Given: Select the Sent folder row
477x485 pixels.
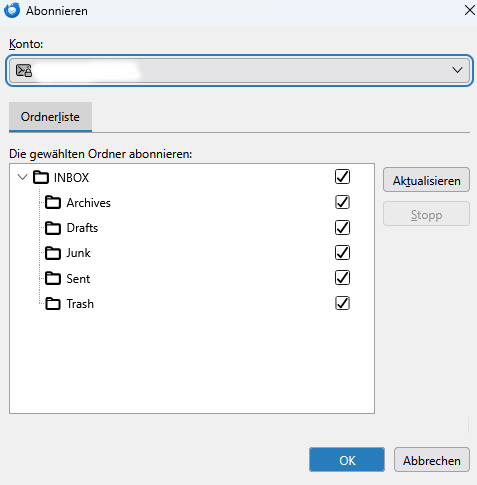Looking at the screenshot, I should pyautogui.click(x=192, y=278).
